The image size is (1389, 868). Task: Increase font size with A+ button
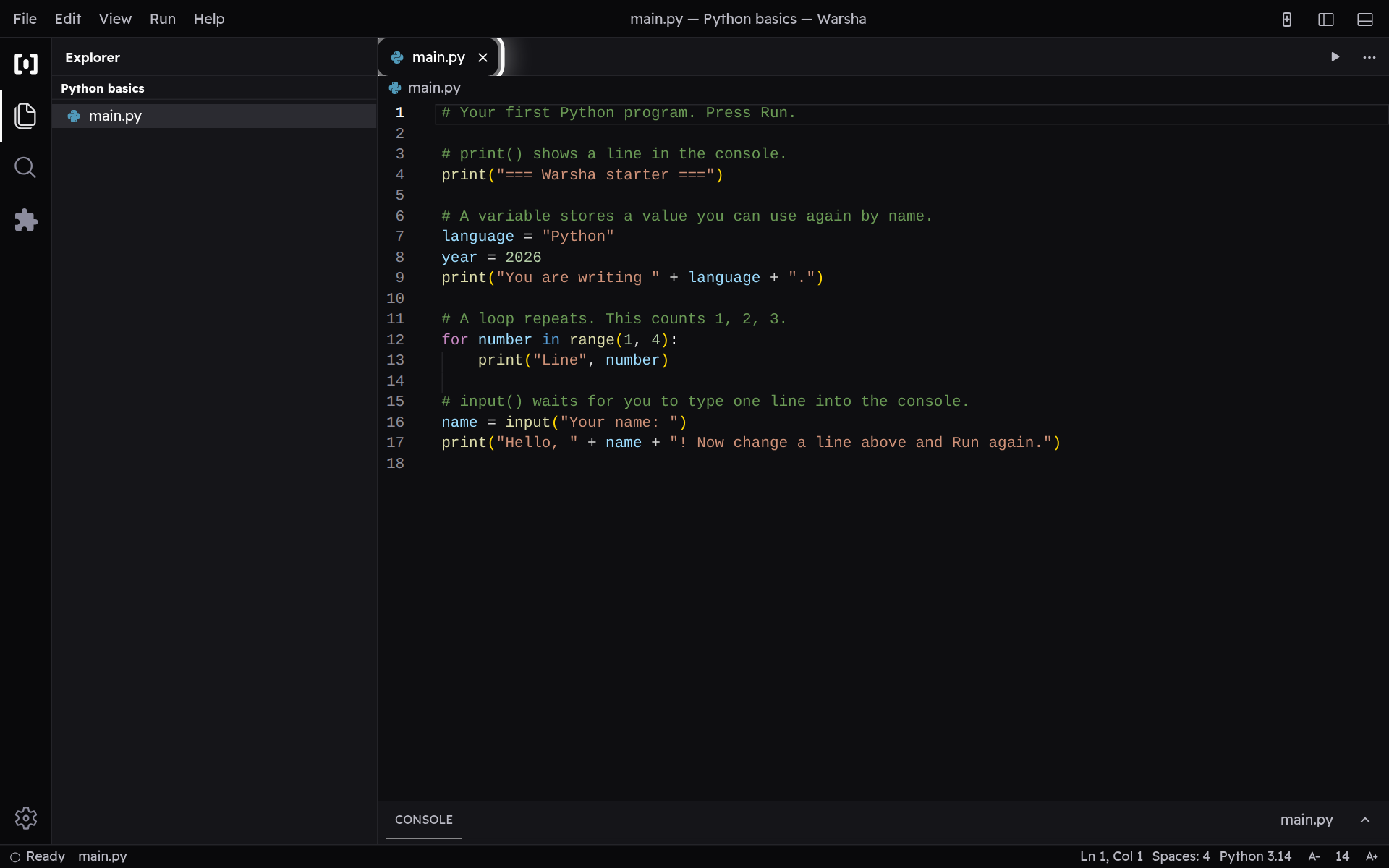[x=1372, y=856]
